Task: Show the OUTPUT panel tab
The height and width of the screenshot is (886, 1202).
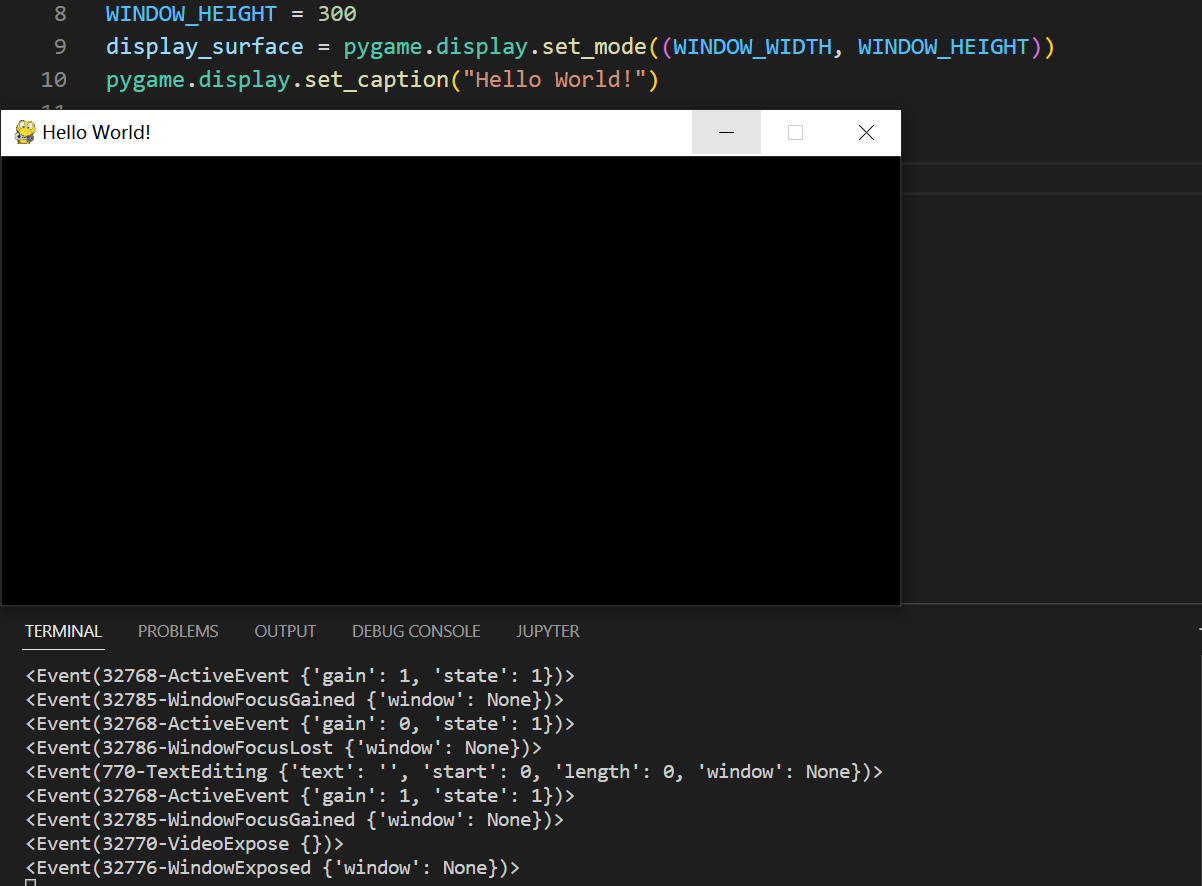Action: (x=285, y=631)
